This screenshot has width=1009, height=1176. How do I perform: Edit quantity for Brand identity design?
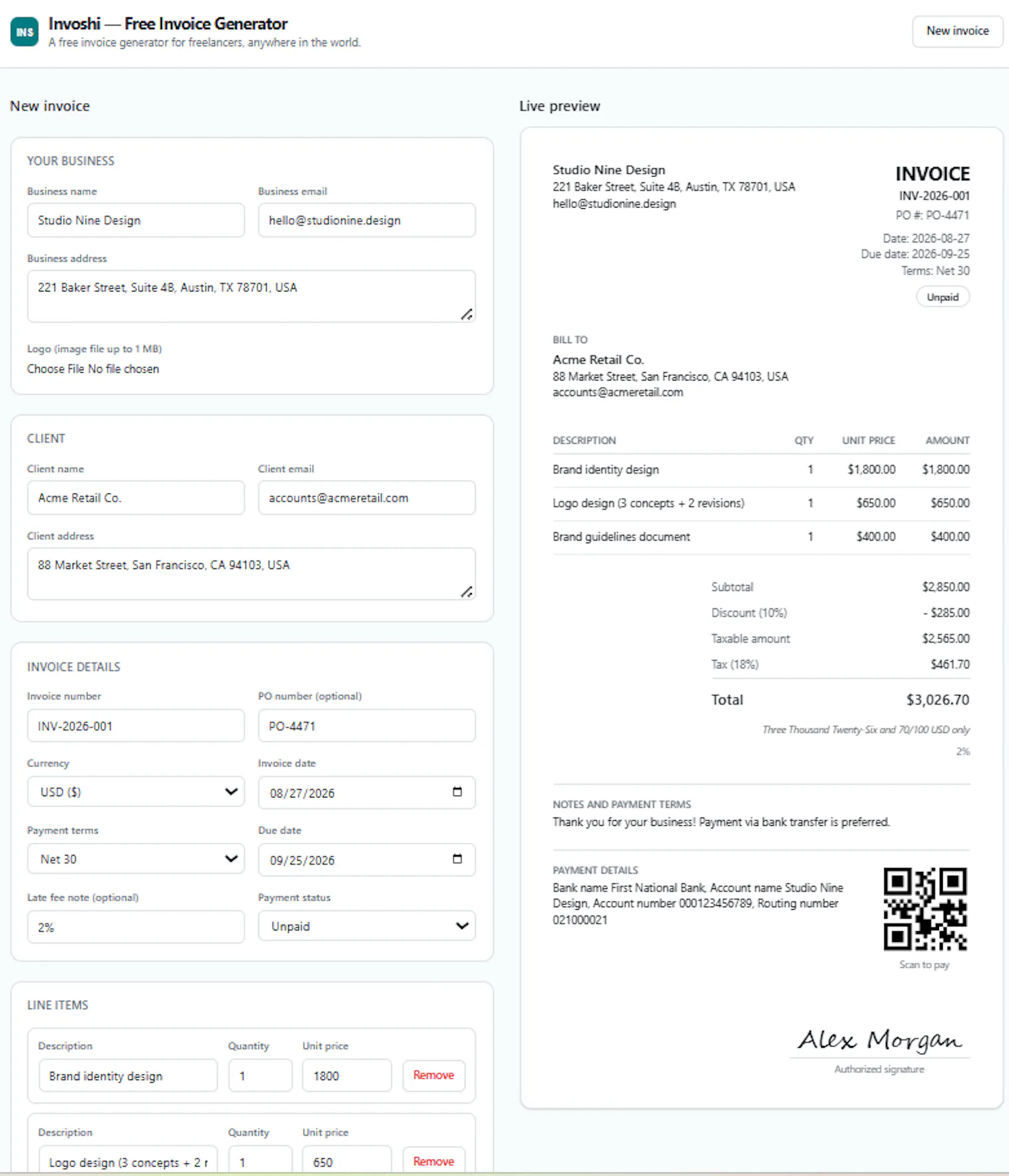coord(260,1076)
